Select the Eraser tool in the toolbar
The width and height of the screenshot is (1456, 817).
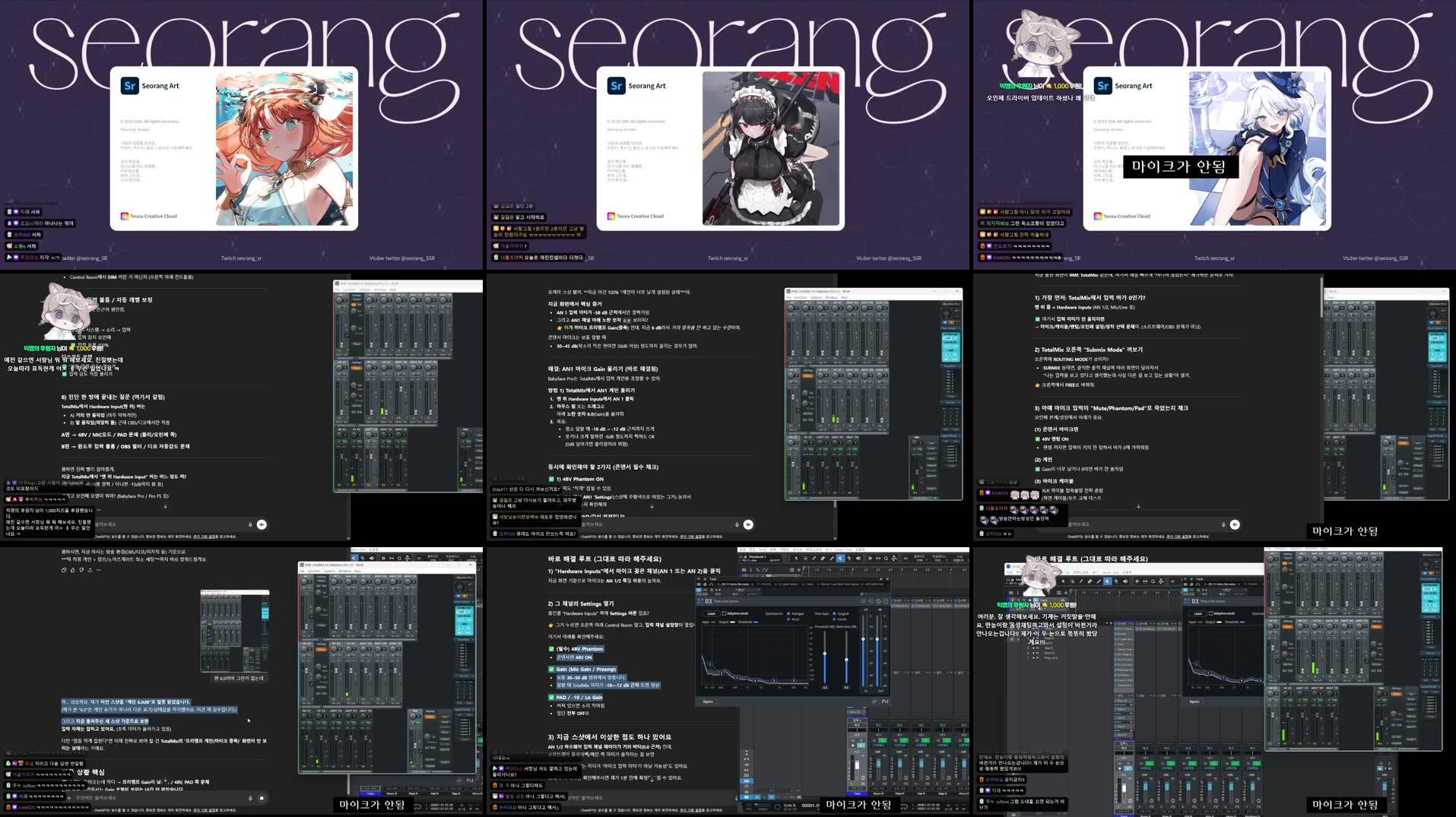coord(823,558)
